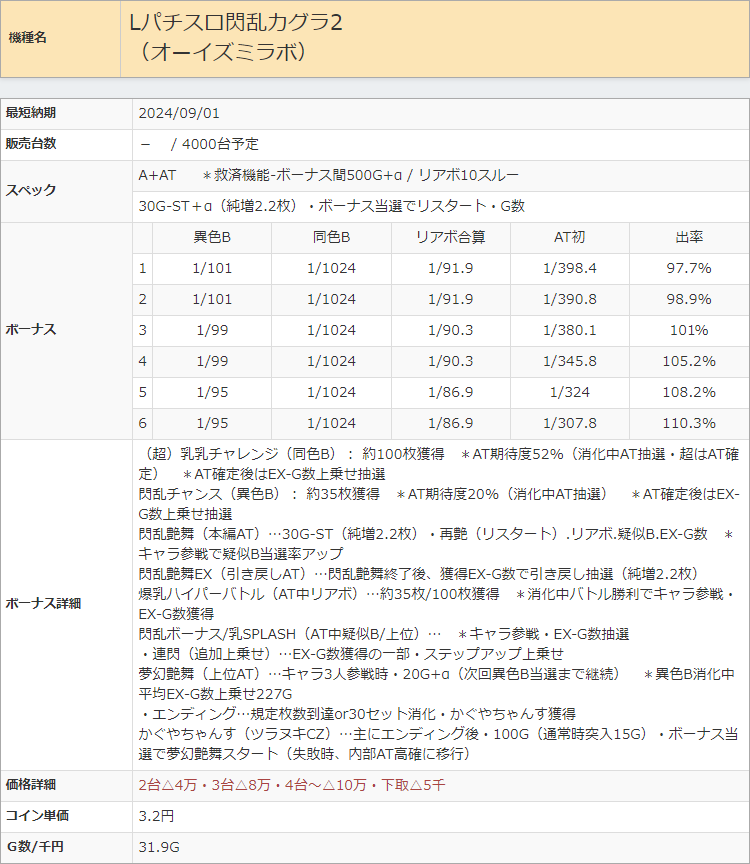Click the リアボ合算 column header
Screen dimensions: 750x864
[x=451, y=237]
